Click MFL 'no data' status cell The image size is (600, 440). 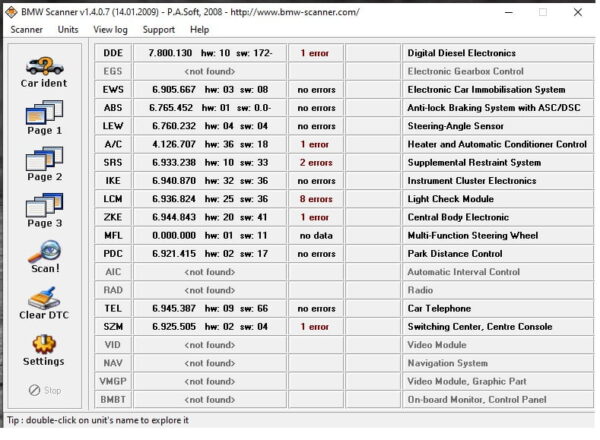point(316,235)
